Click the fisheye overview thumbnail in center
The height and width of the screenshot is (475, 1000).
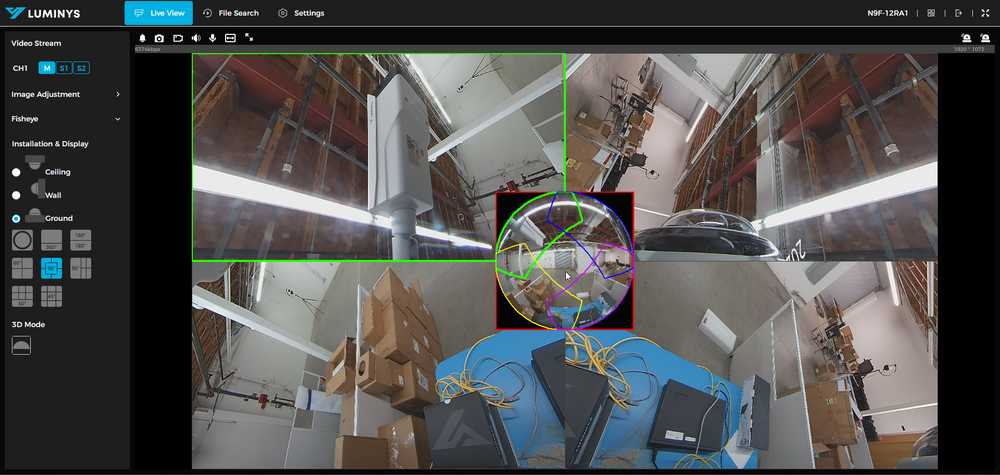(566, 261)
